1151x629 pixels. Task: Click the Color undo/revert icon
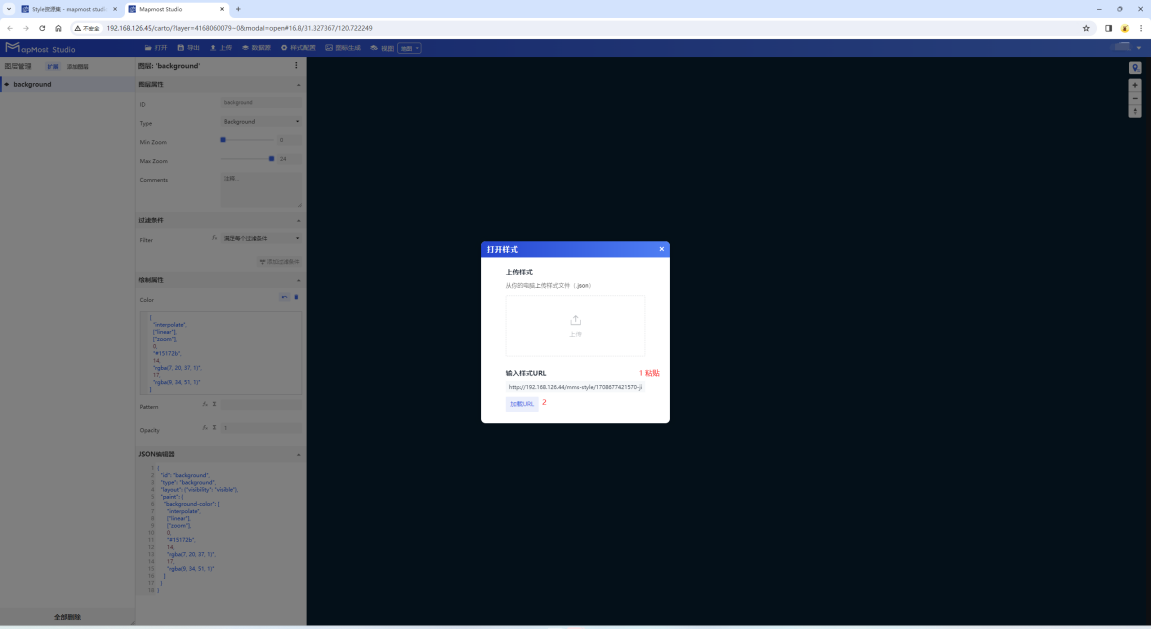pos(284,297)
